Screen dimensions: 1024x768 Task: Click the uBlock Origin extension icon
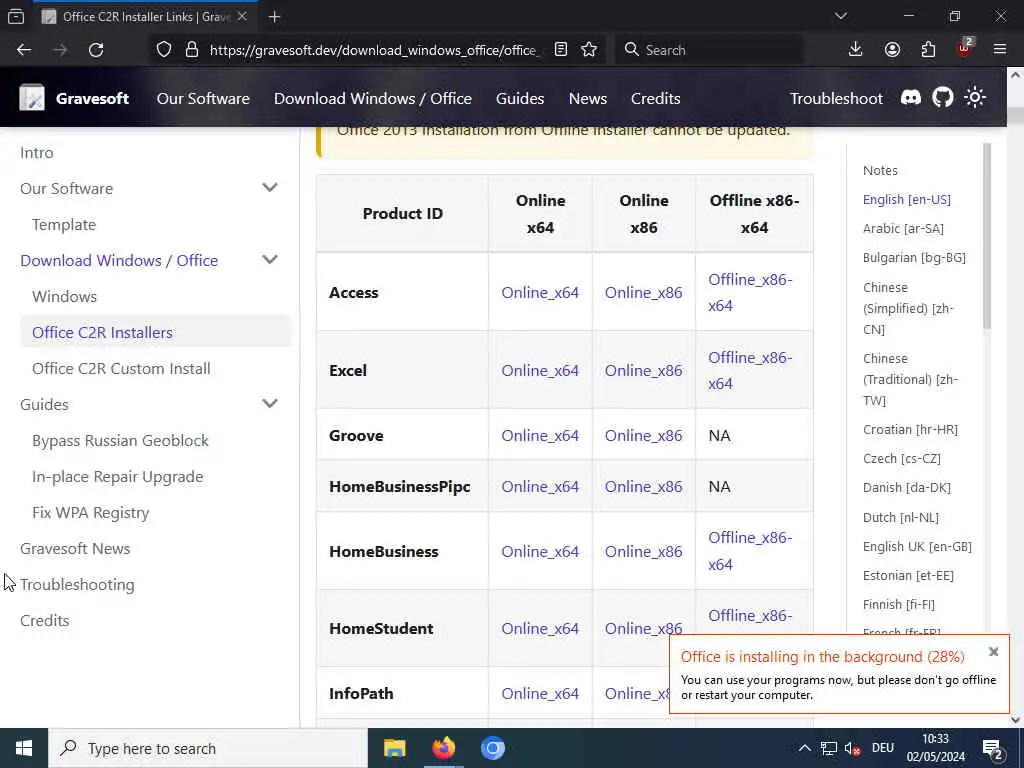tap(965, 48)
